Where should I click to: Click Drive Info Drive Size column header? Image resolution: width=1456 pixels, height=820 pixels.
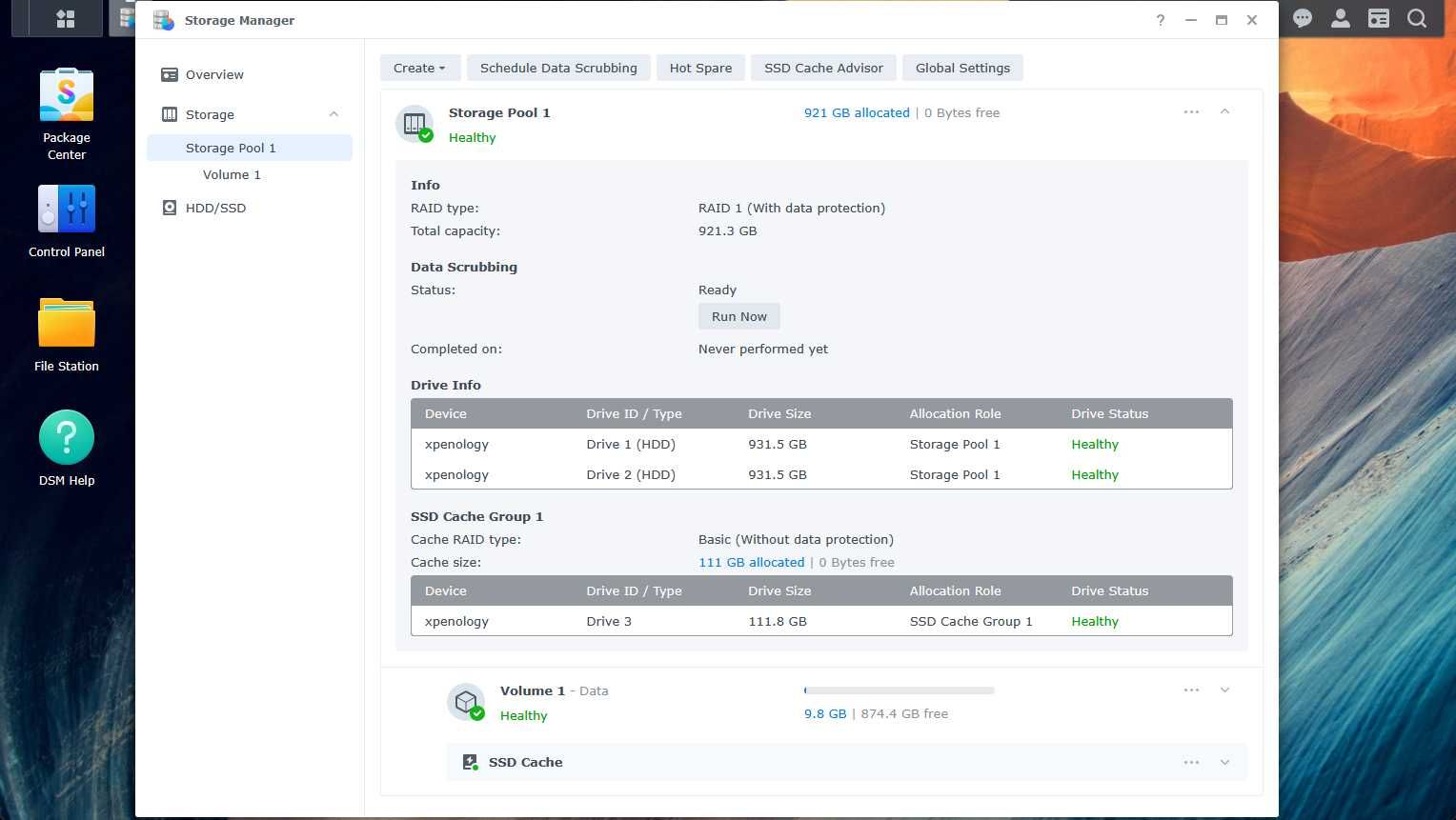pyautogui.click(x=779, y=413)
